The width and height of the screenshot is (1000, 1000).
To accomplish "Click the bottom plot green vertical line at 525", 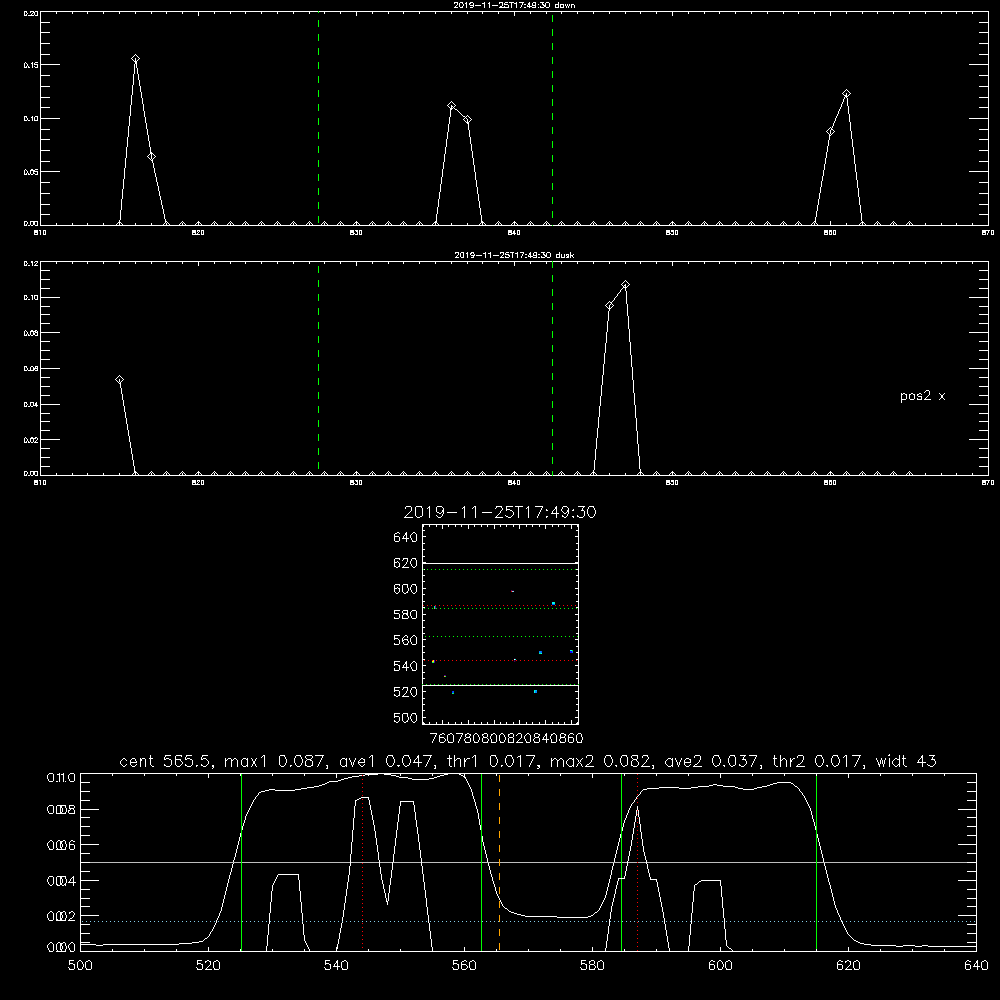I will [x=241, y=862].
